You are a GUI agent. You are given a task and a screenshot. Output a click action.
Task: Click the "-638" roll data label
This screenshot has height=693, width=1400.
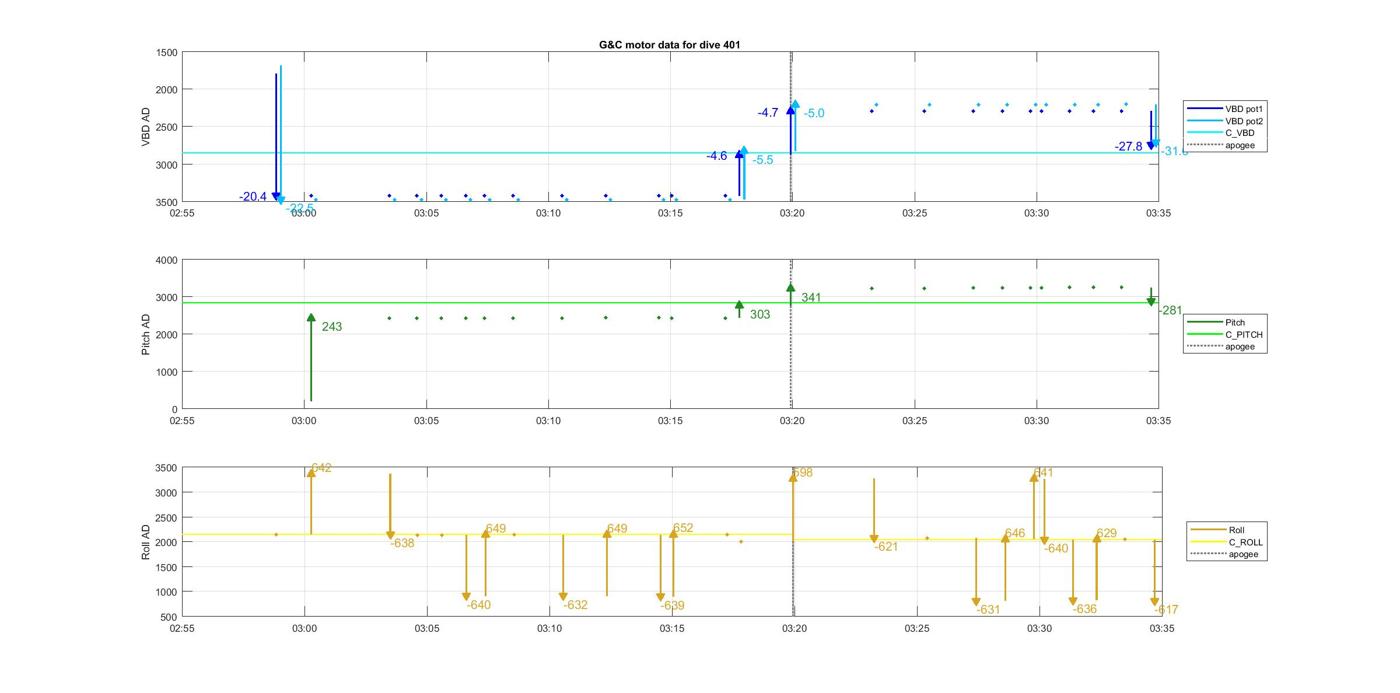[x=402, y=544]
